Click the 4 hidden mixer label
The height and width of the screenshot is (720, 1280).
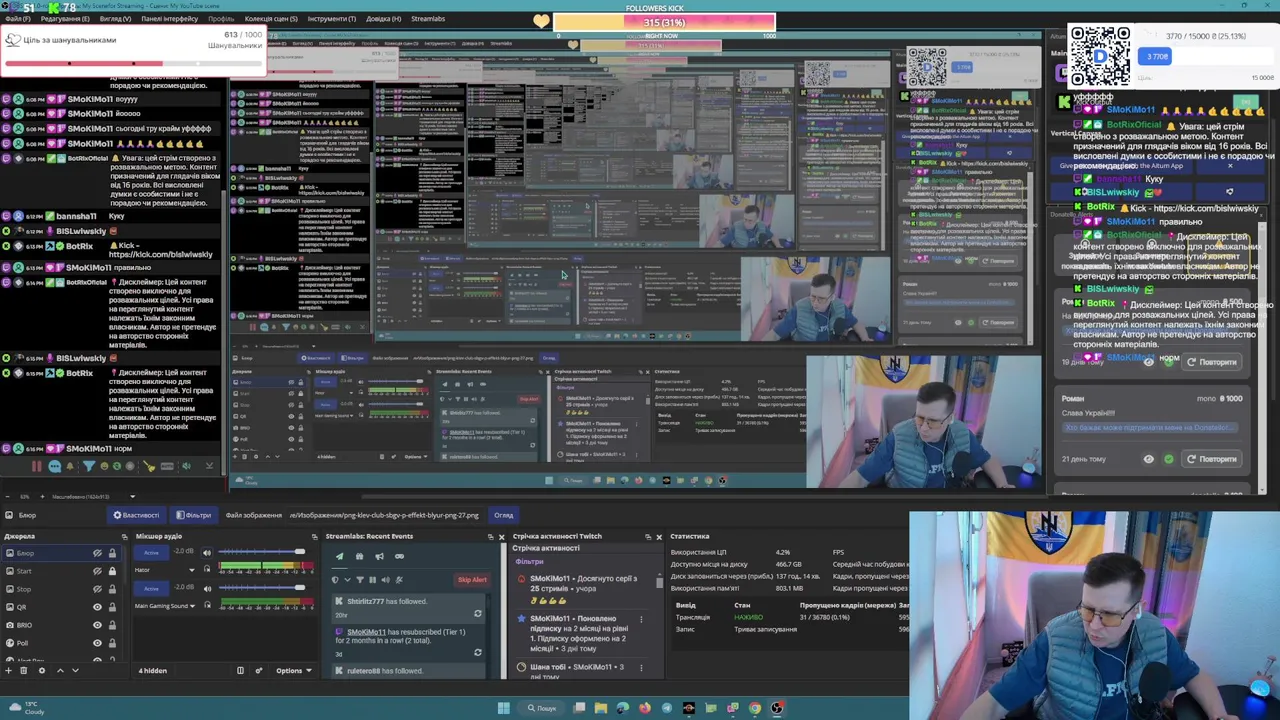(153, 671)
